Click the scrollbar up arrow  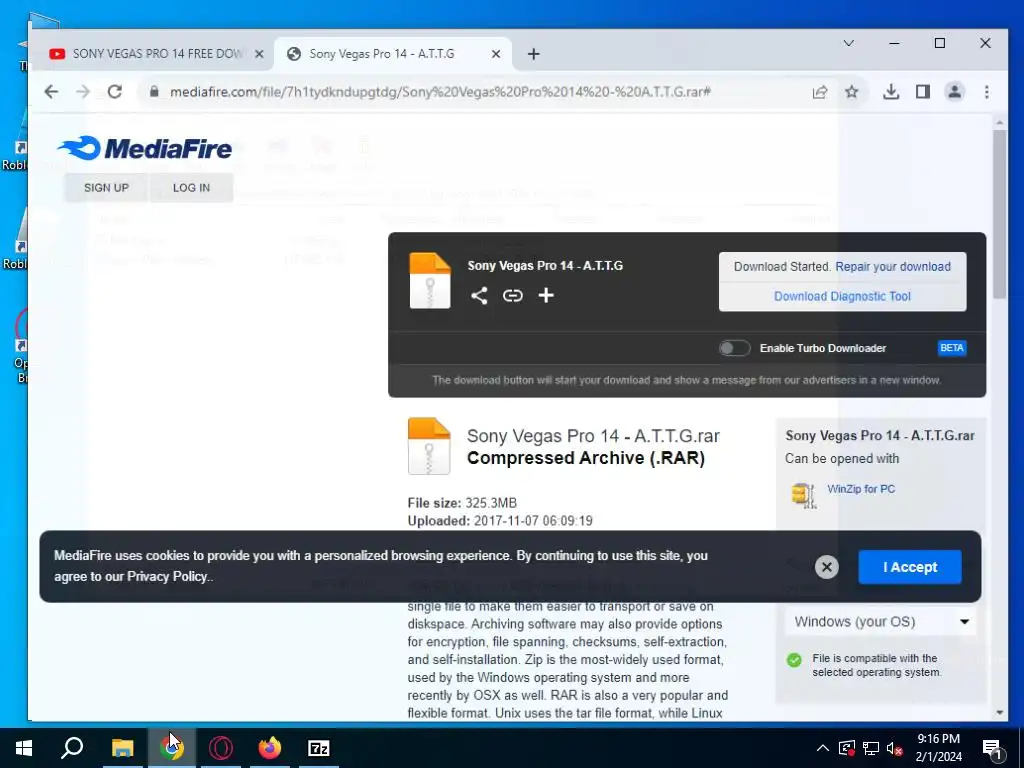(999, 122)
